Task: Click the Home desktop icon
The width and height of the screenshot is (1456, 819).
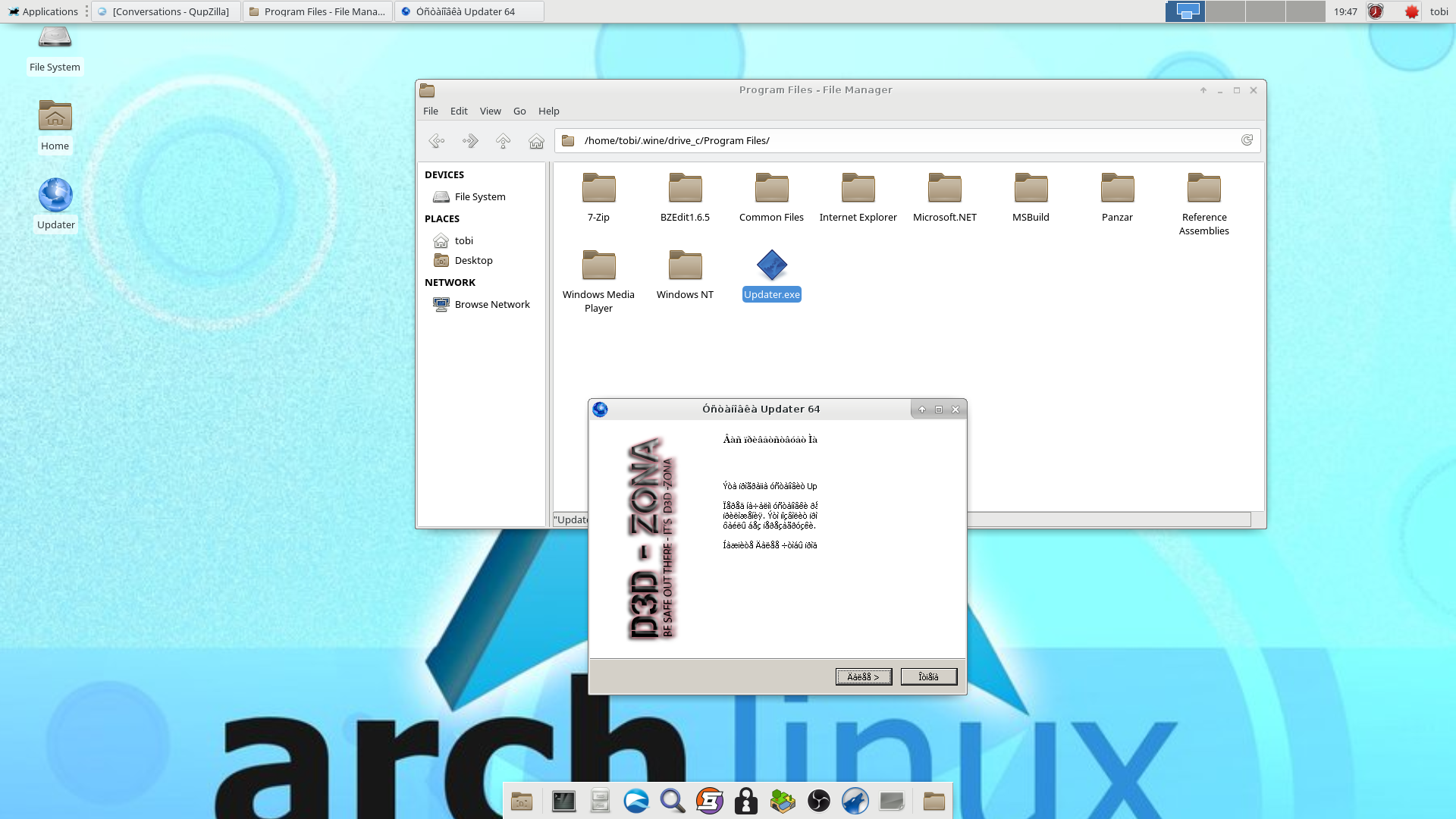Action: coord(55,125)
